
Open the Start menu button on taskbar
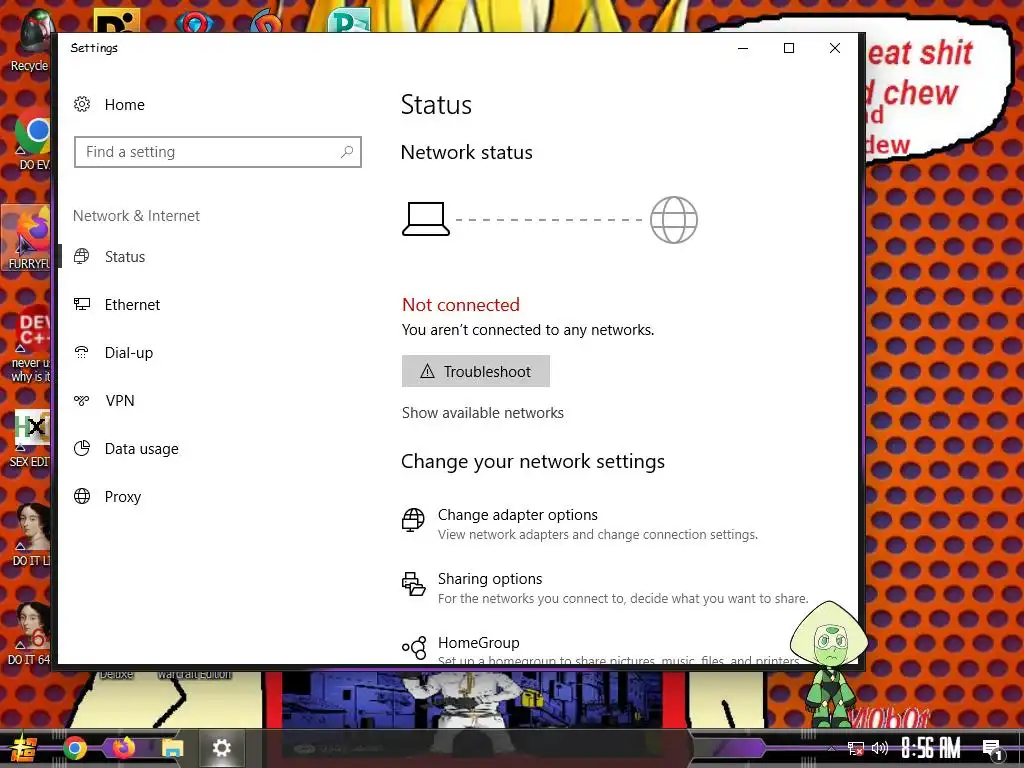click(23, 748)
